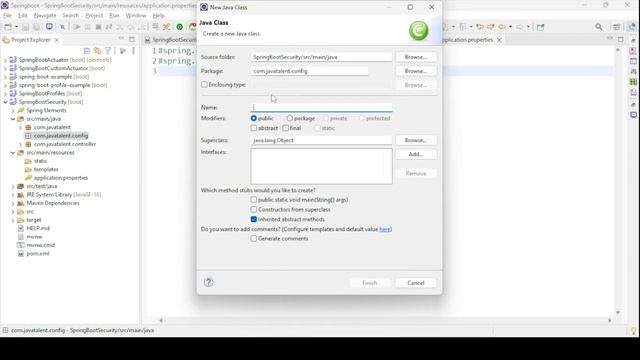Click the 'here' templates configuration link

tap(385, 229)
